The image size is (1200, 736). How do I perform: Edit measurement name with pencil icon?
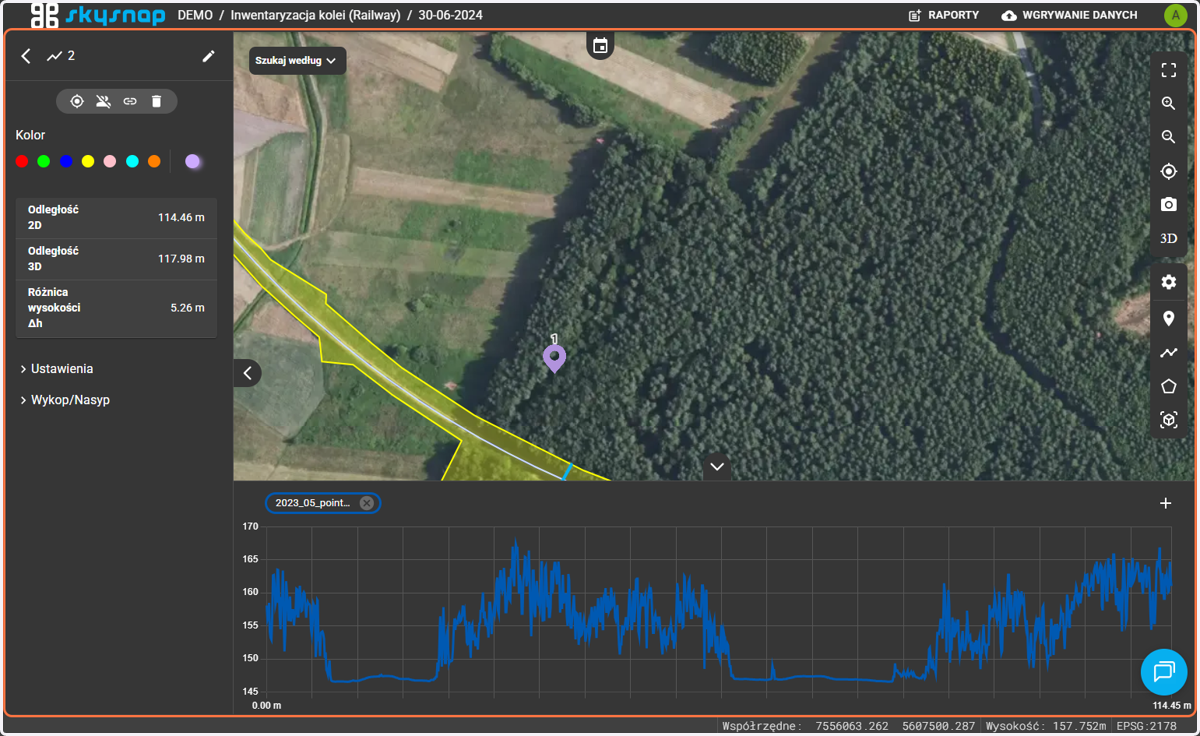(x=208, y=56)
